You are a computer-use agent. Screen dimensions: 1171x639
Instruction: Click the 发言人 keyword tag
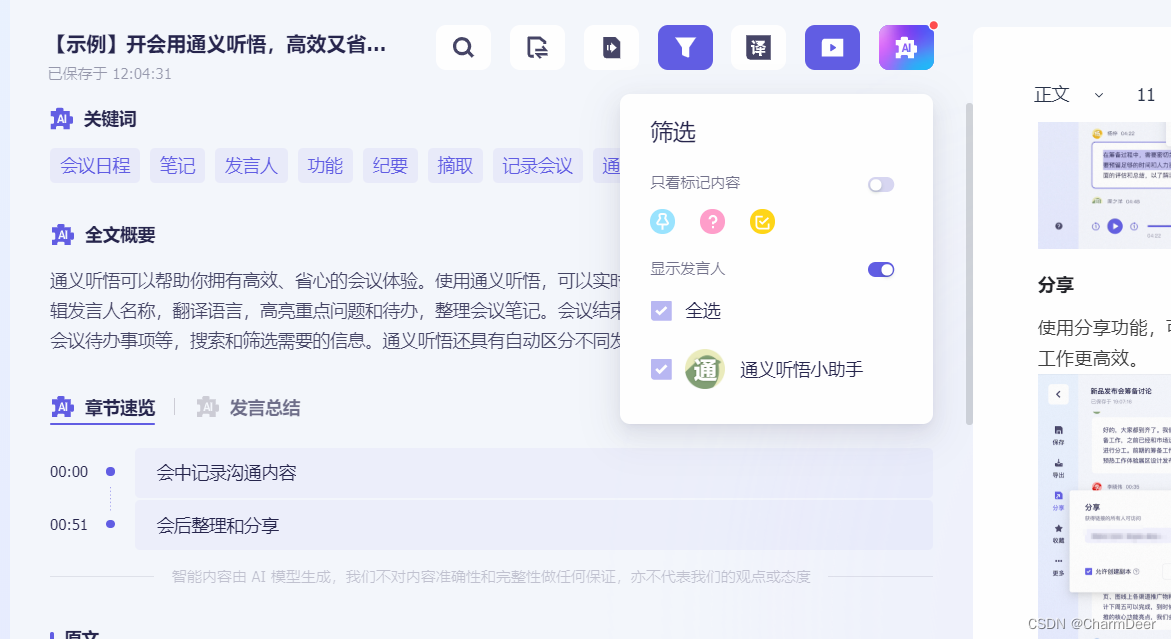(251, 166)
